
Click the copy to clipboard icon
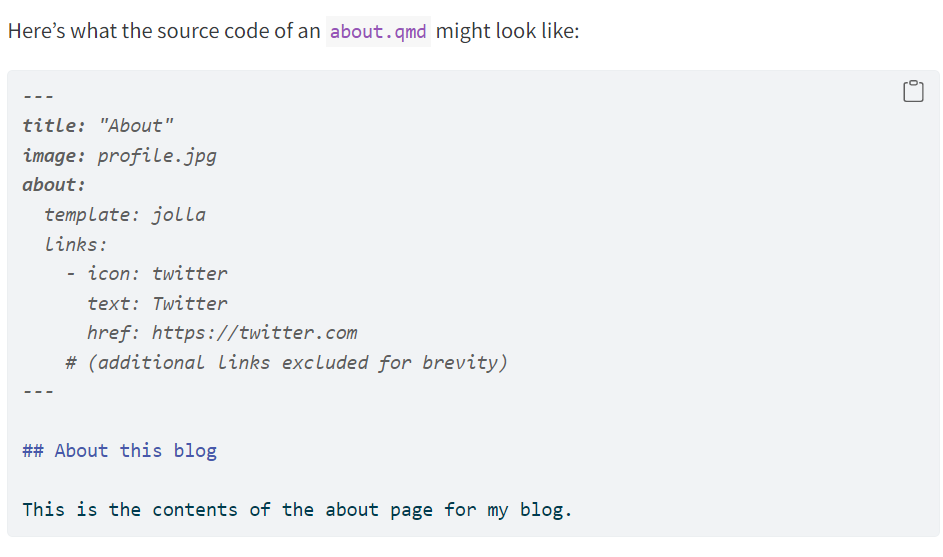click(x=912, y=92)
